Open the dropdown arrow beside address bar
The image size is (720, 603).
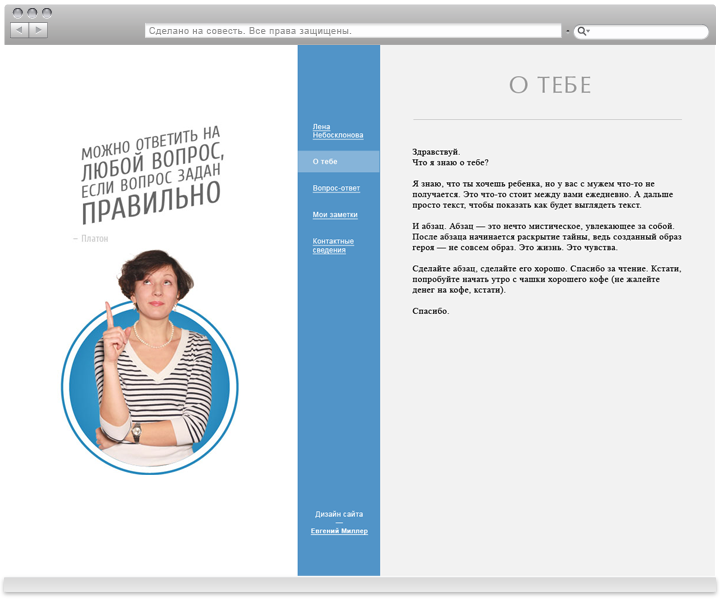[x=567, y=31]
